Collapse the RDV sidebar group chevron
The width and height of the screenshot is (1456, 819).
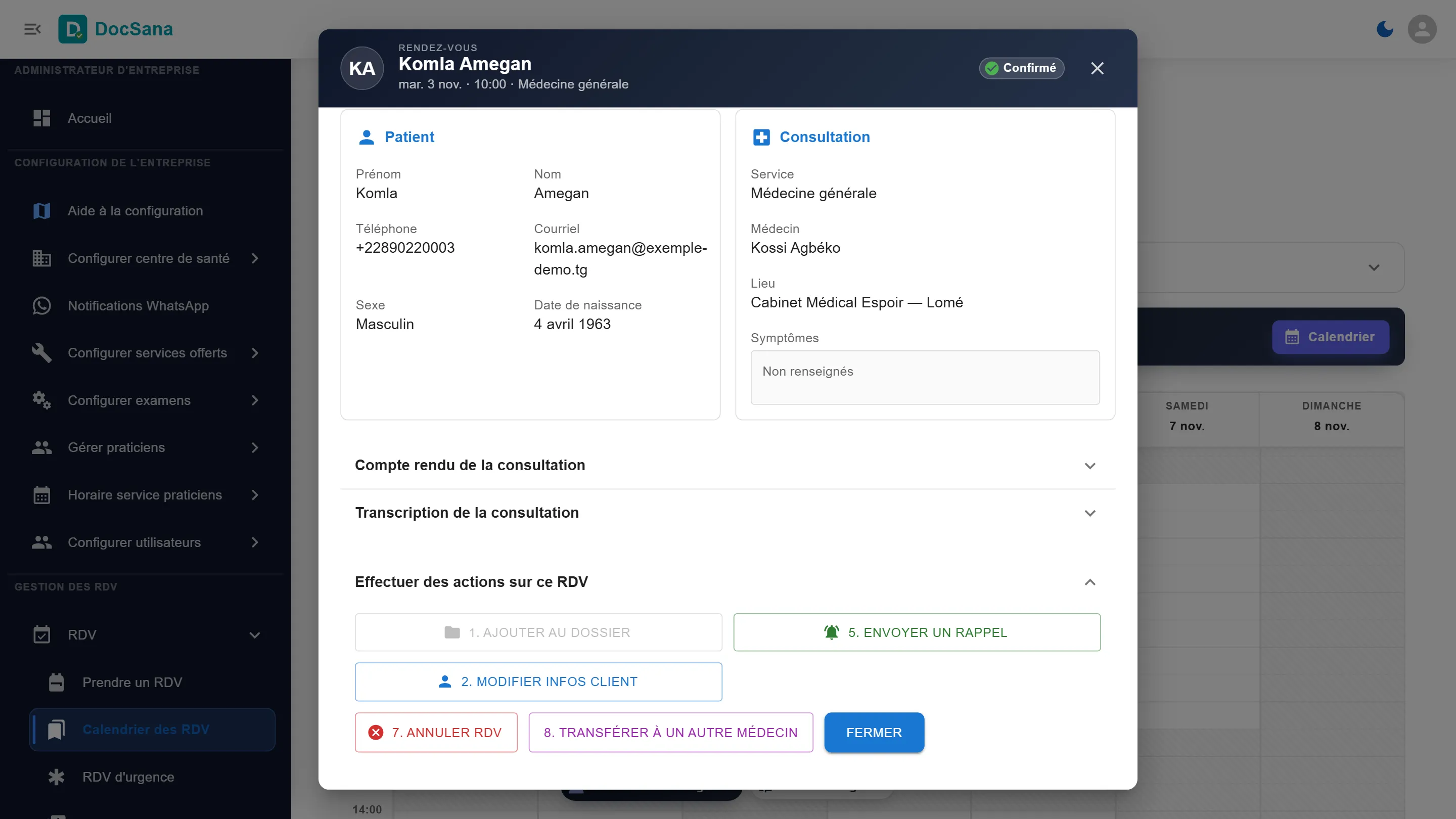[x=255, y=635]
